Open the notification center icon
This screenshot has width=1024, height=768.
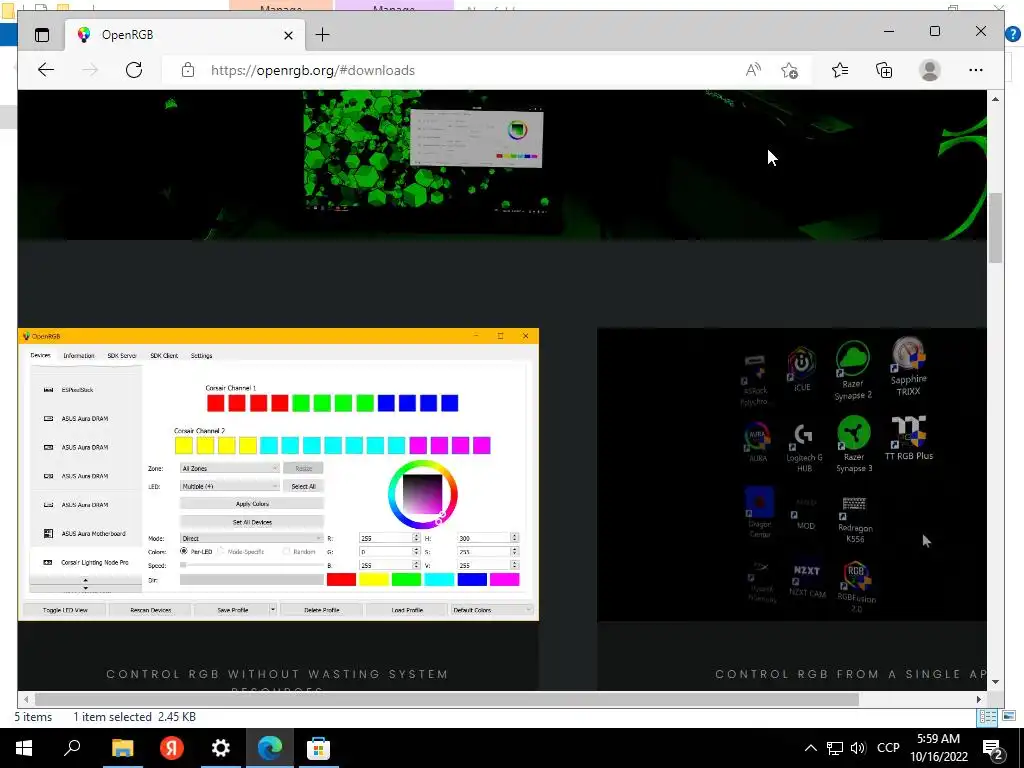point(993,748)
